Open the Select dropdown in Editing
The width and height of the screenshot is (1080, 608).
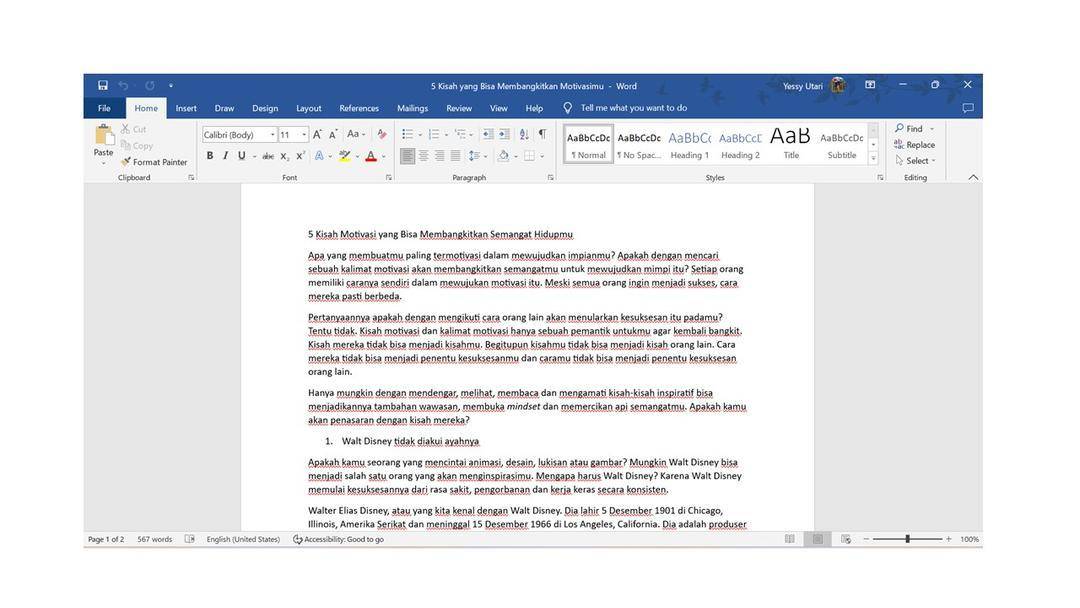point(915,160)
